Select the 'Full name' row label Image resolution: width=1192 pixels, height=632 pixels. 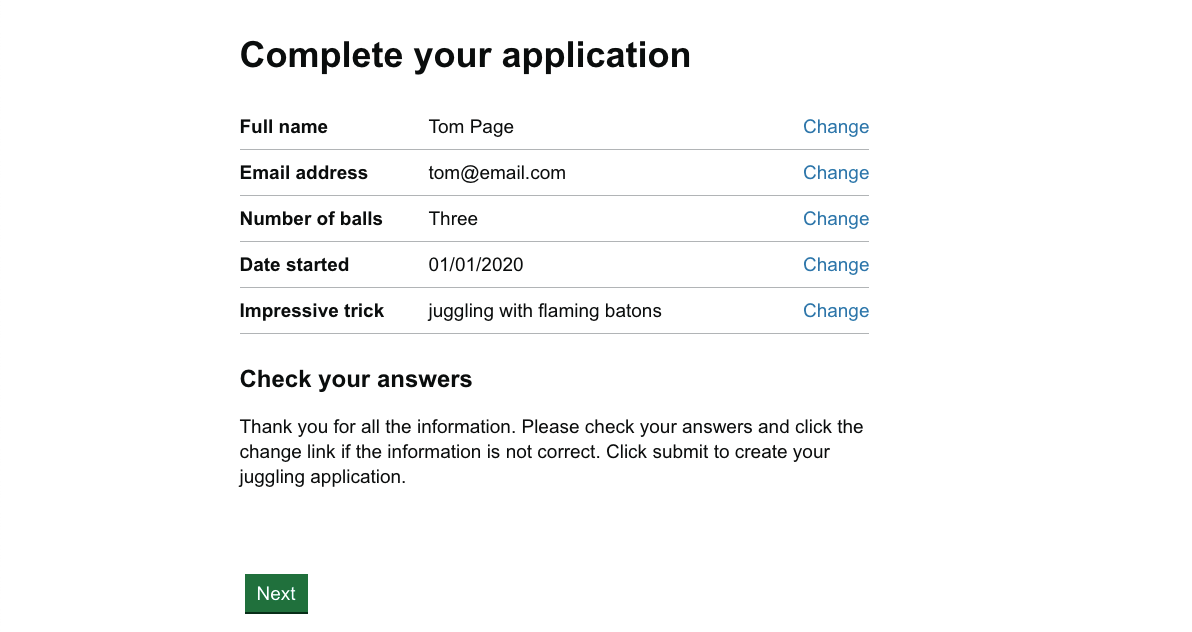tap(284, 127)
